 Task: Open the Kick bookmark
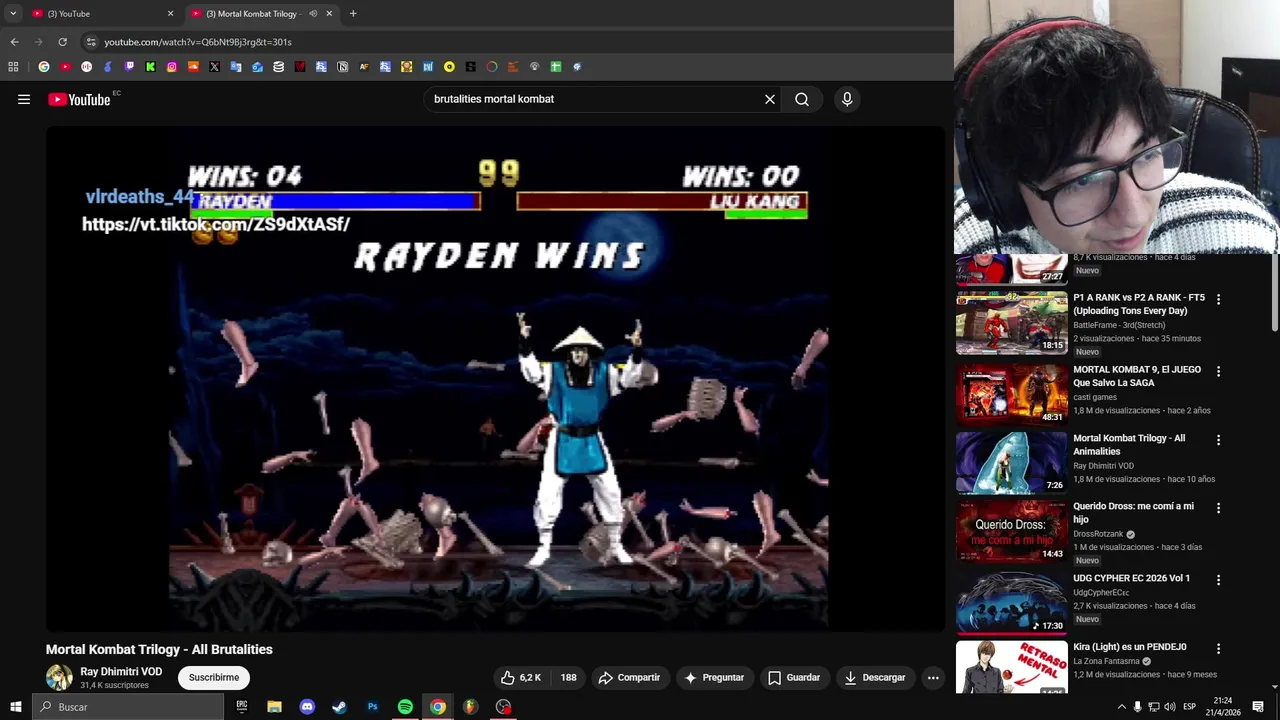coord(150,67)
